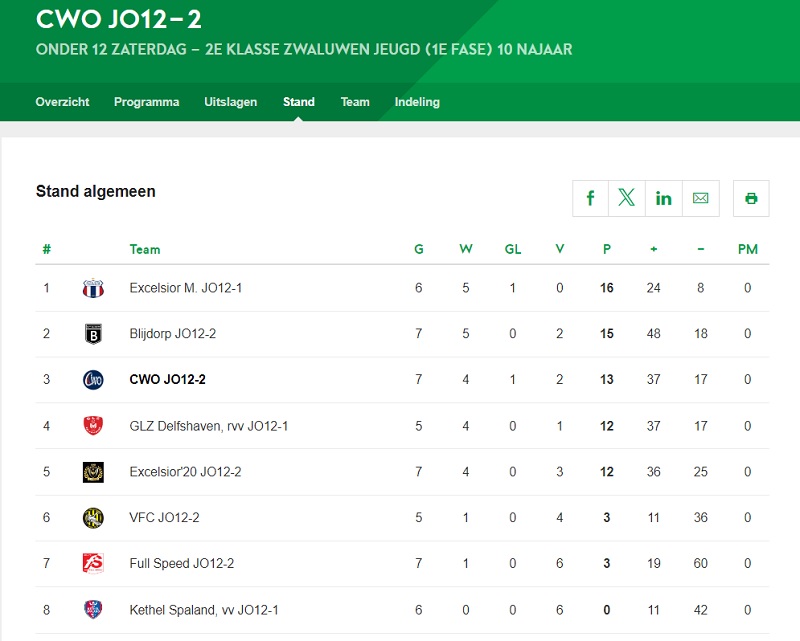Open team Blijdorp JO12-2 link
Viewport: 800px width, 641px height.
(x=173, y=334)
